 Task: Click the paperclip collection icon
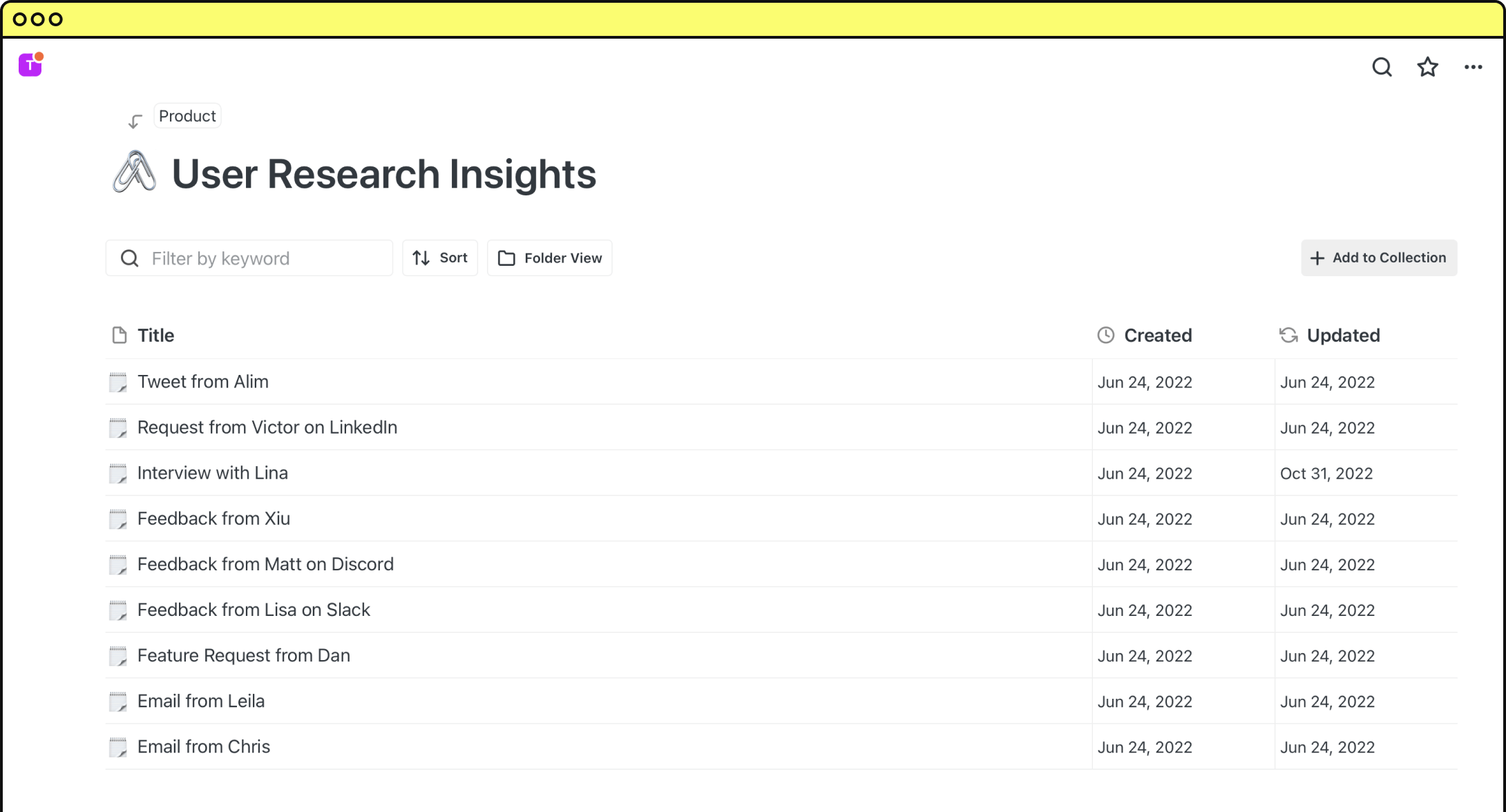click(x=134, y=172)
